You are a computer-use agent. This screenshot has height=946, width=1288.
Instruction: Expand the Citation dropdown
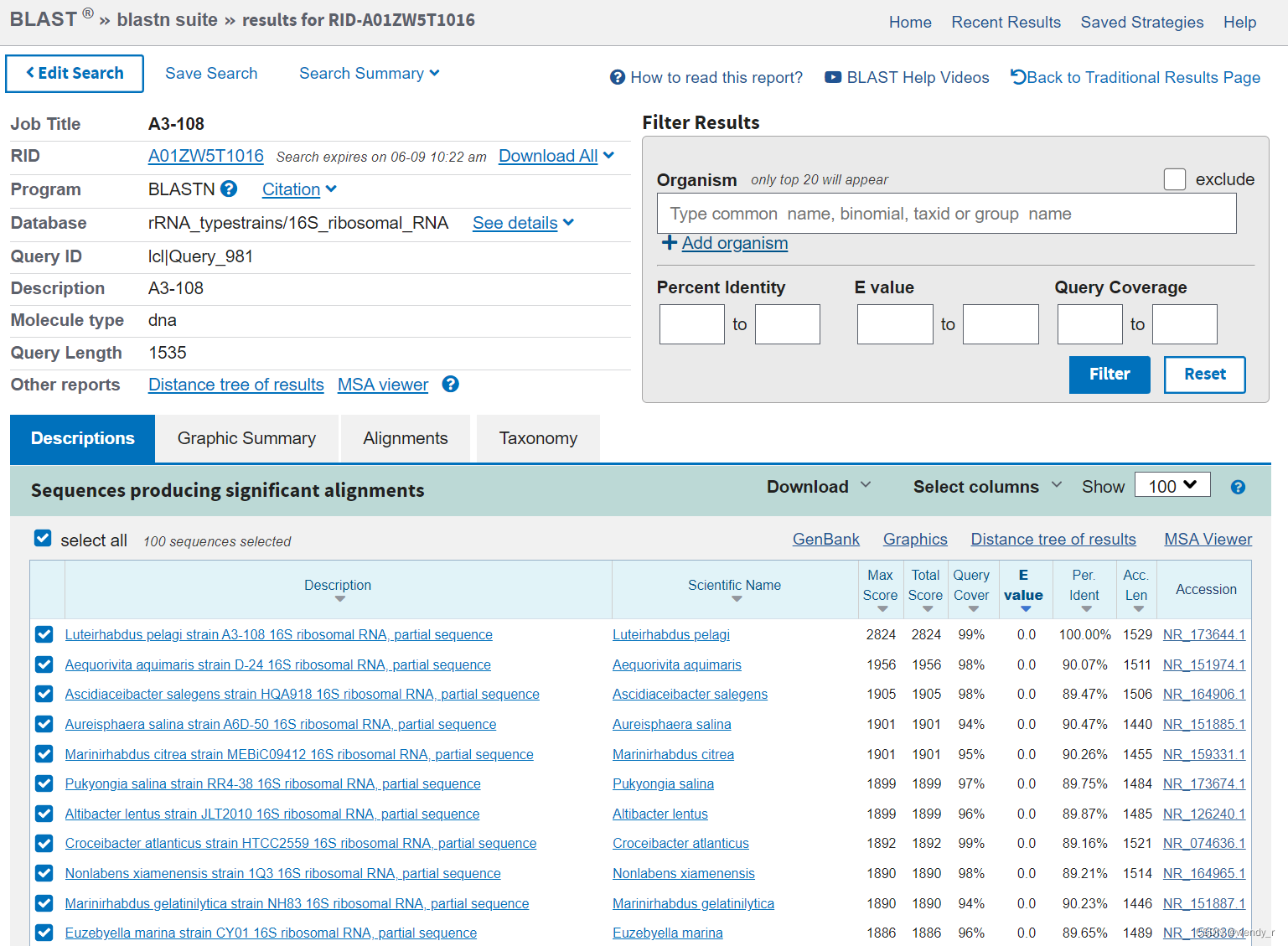click(299, 189)
